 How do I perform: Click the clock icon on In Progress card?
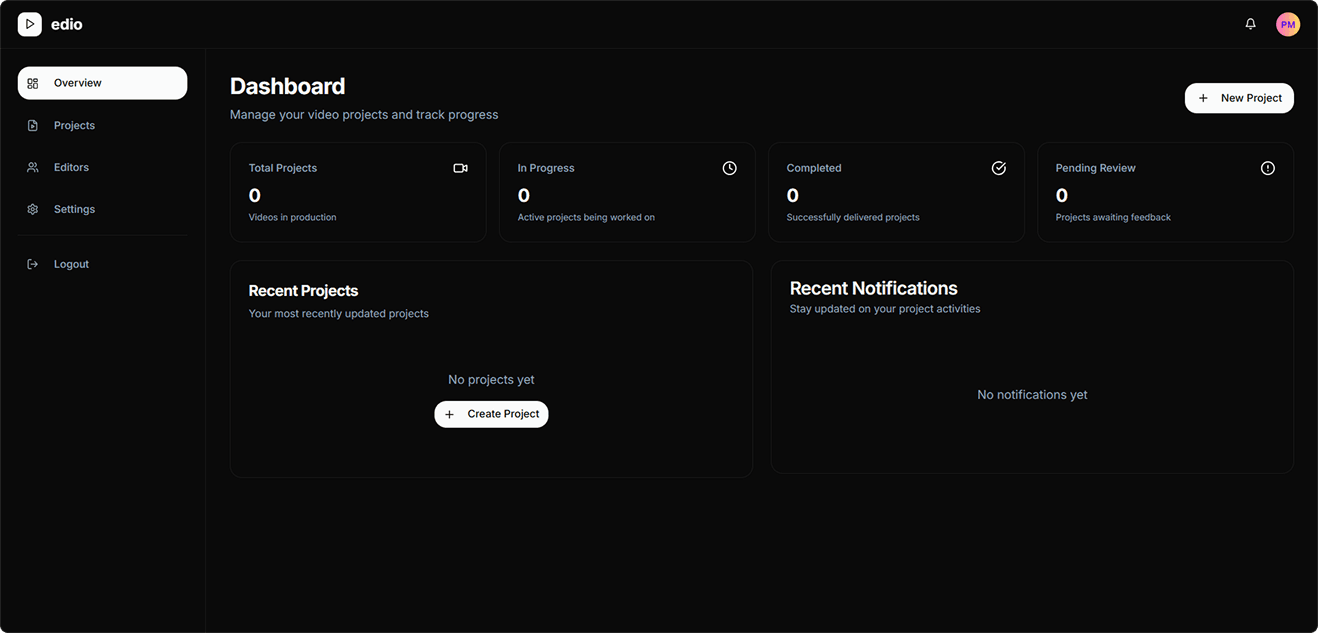pyautogui.click(x=729, y=167)
